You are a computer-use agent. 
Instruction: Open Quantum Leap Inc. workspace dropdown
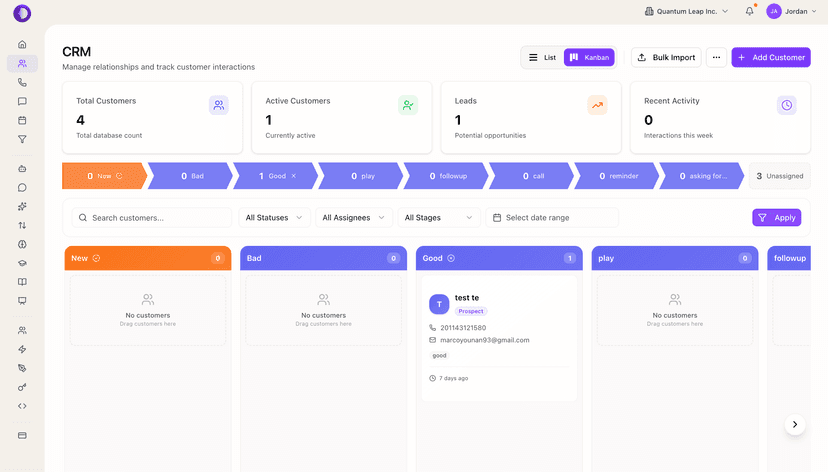tap(686, 11)
